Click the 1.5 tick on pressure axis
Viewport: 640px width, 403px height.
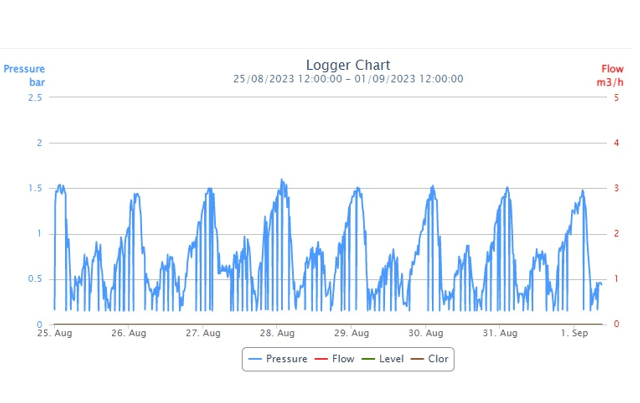pyautogui.click(x=35, y=188)
